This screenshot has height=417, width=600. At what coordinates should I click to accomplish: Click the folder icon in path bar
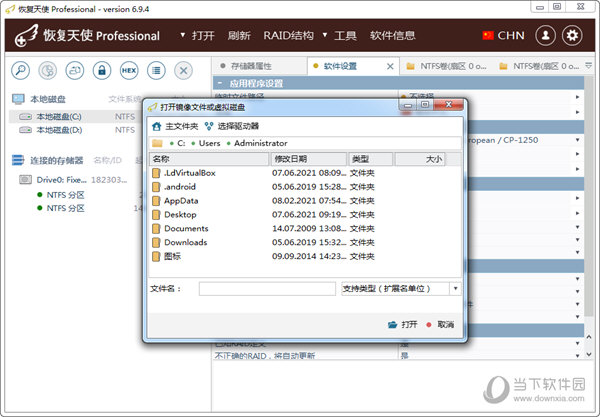[x=157, y=143]
